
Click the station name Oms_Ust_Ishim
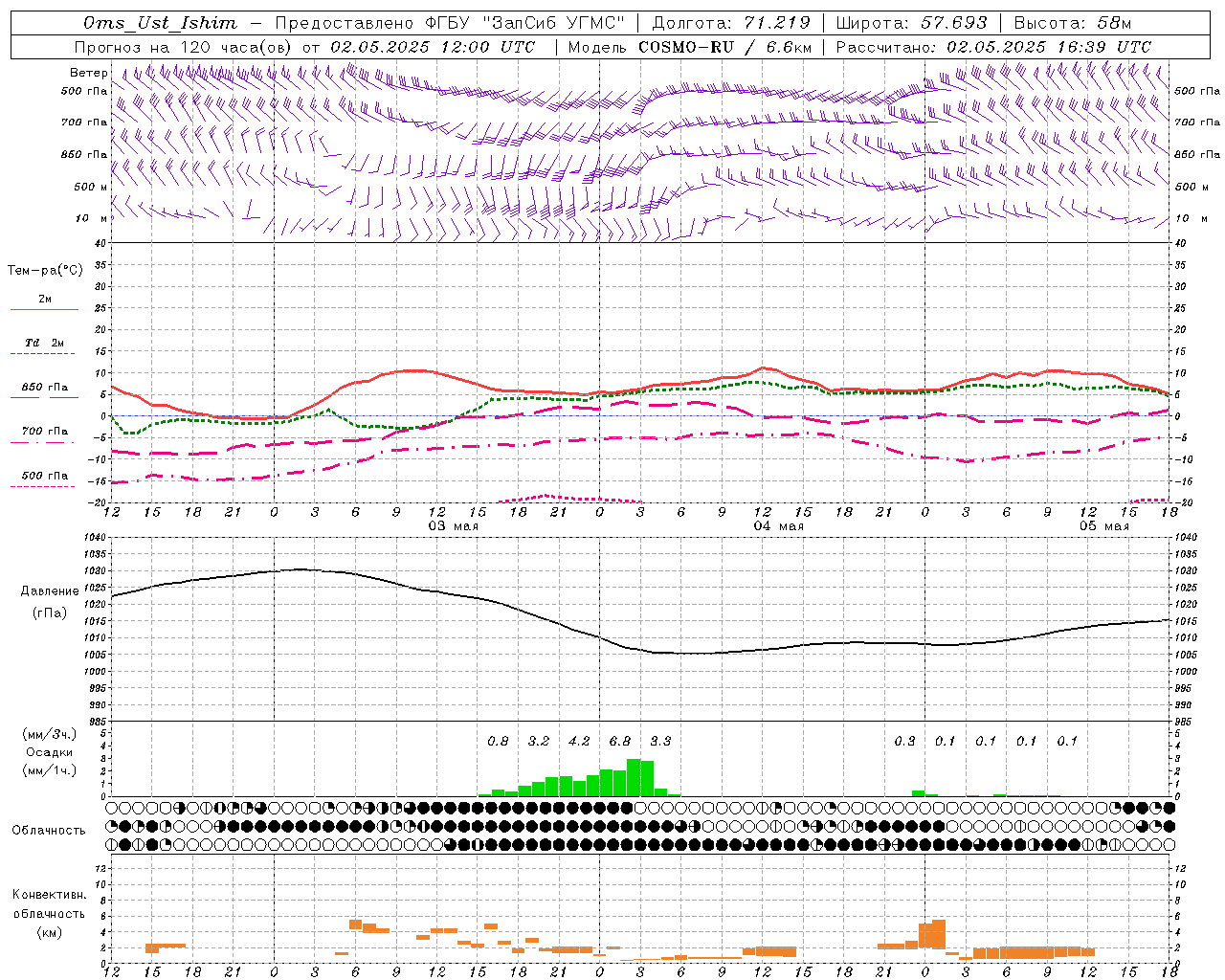point(160,23)
